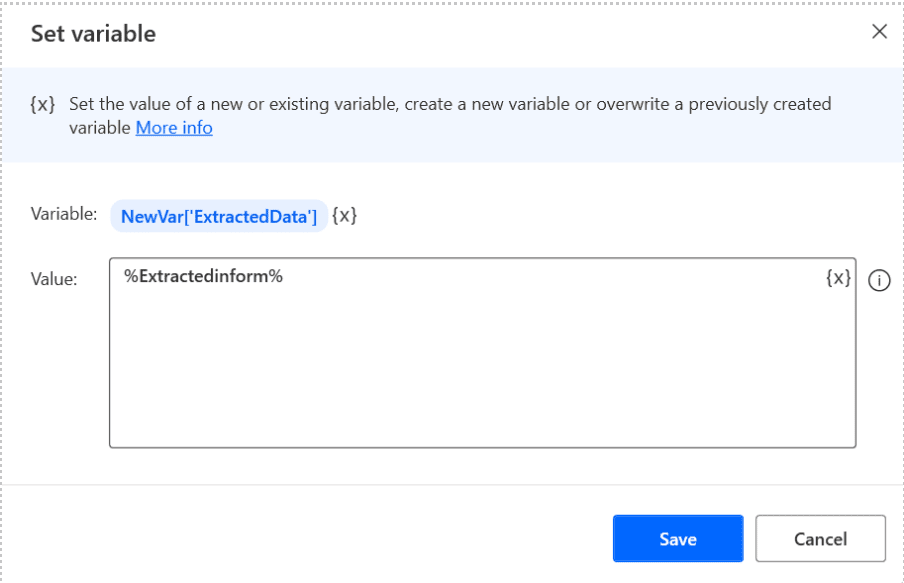This screenshot has height=583, width=904.
Task: Close the Set variable dialog
Action: [x=879, y=31]
